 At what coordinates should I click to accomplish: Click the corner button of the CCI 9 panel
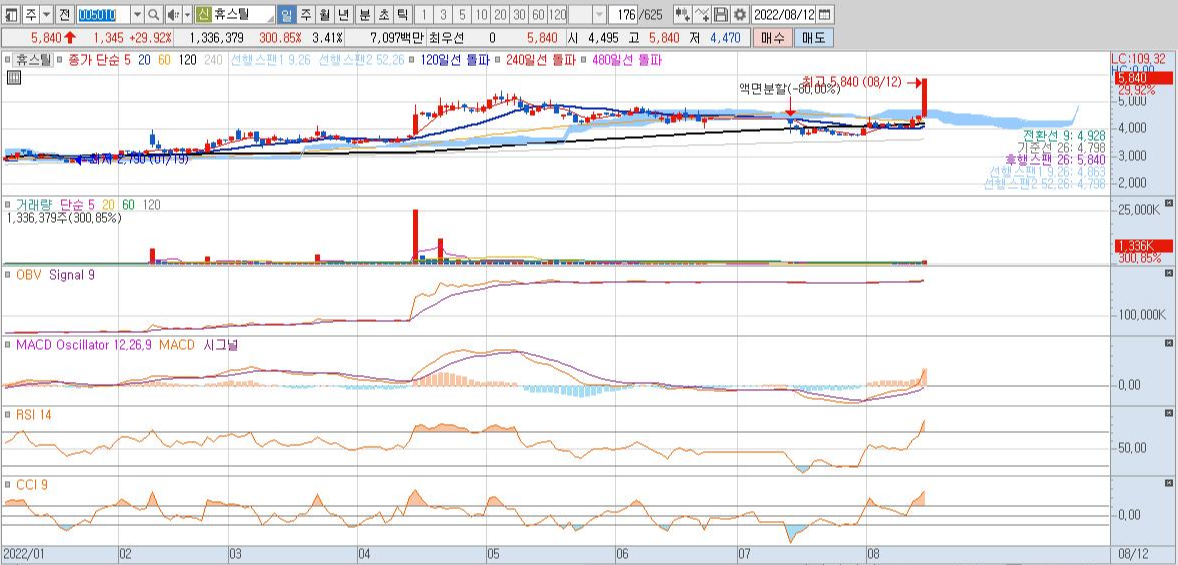click(x=1168, y=483)
